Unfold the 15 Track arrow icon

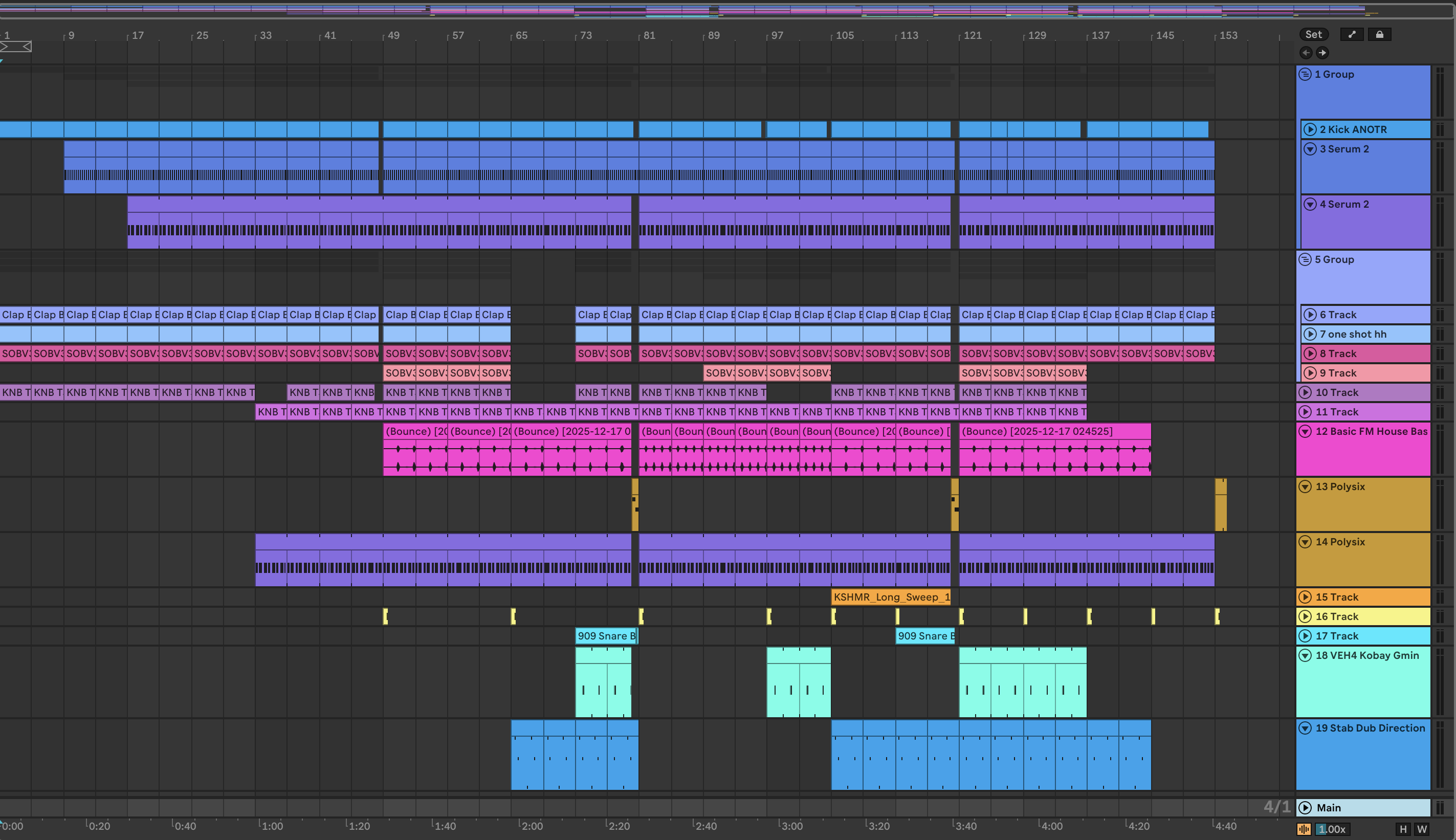click(x=1305, y=597)
